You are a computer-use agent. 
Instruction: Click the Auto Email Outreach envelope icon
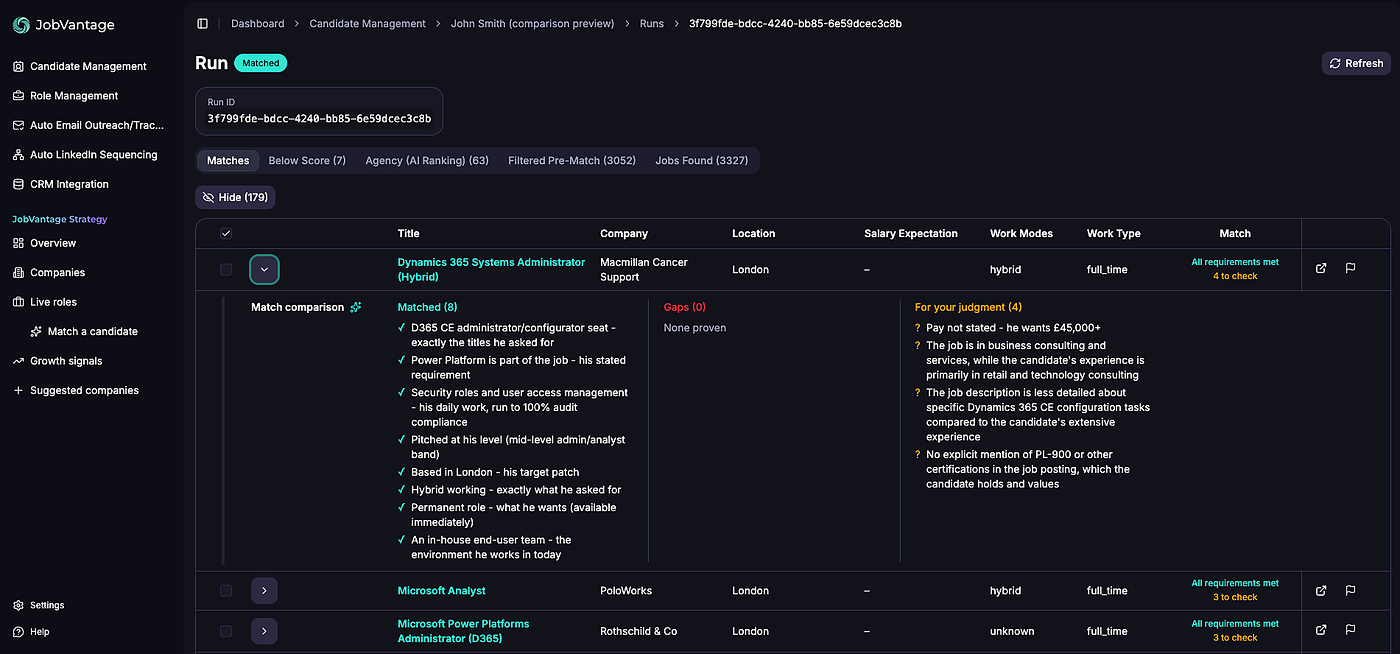19,125
